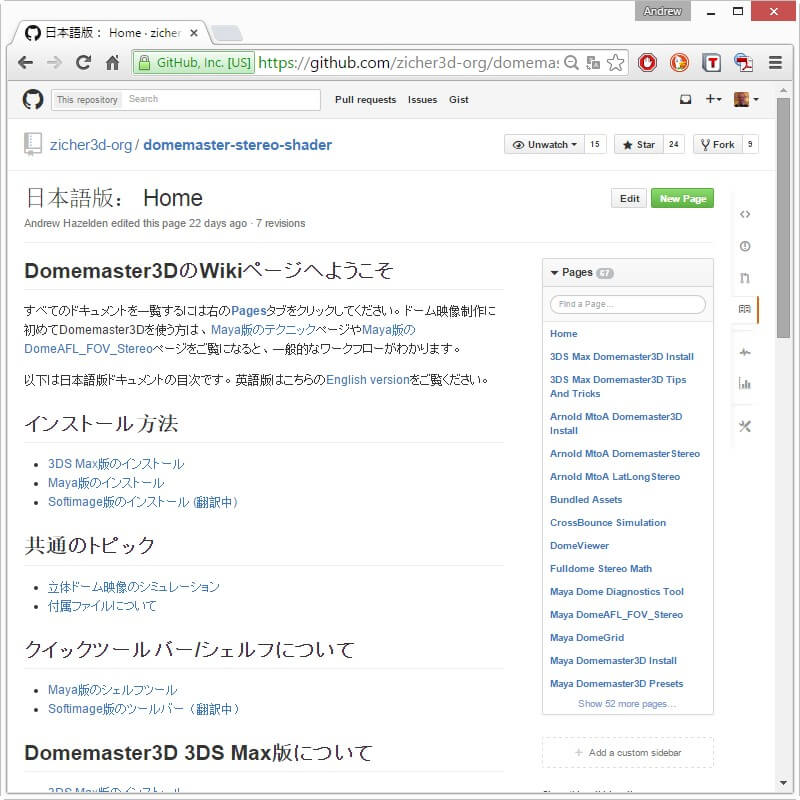Open Maya版のインストール link
This screenshot has height=800, width=800.
106,483
